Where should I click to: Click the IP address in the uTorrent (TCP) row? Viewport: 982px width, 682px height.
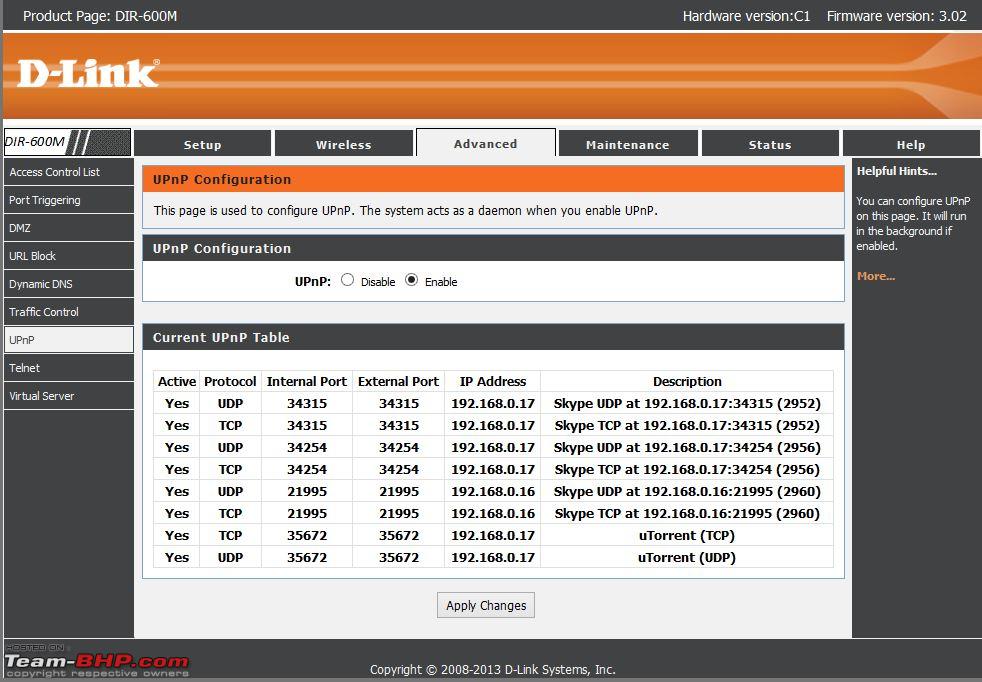coord(493,535)
